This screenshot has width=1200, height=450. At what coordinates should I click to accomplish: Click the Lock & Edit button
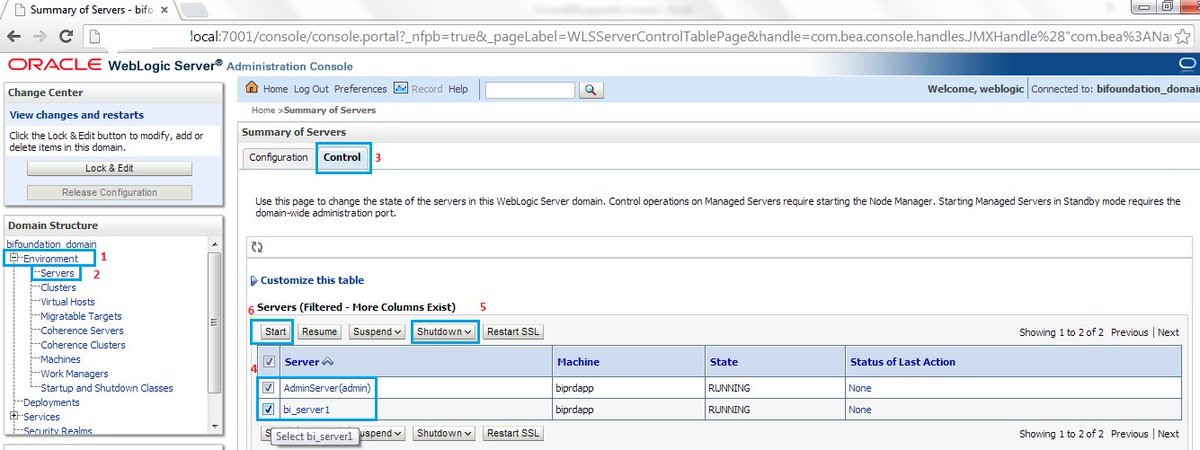(110, 168)
